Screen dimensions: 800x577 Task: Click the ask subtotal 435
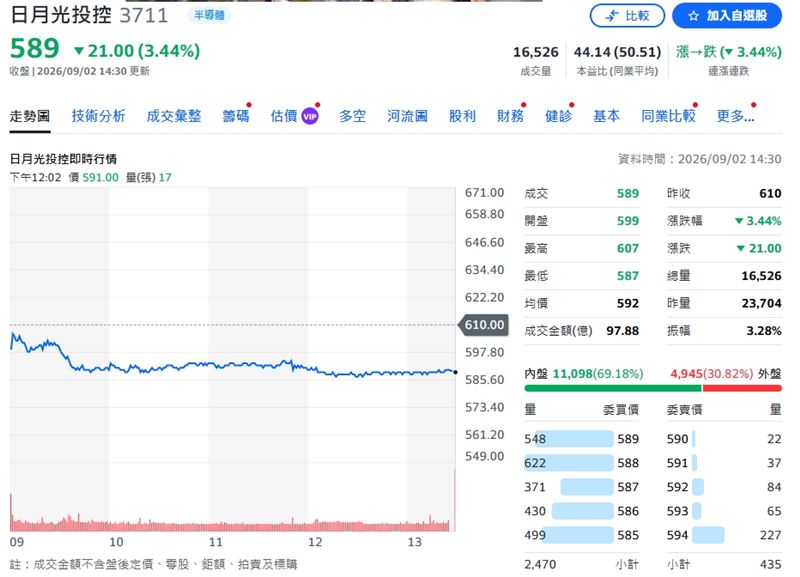point(770,564)
